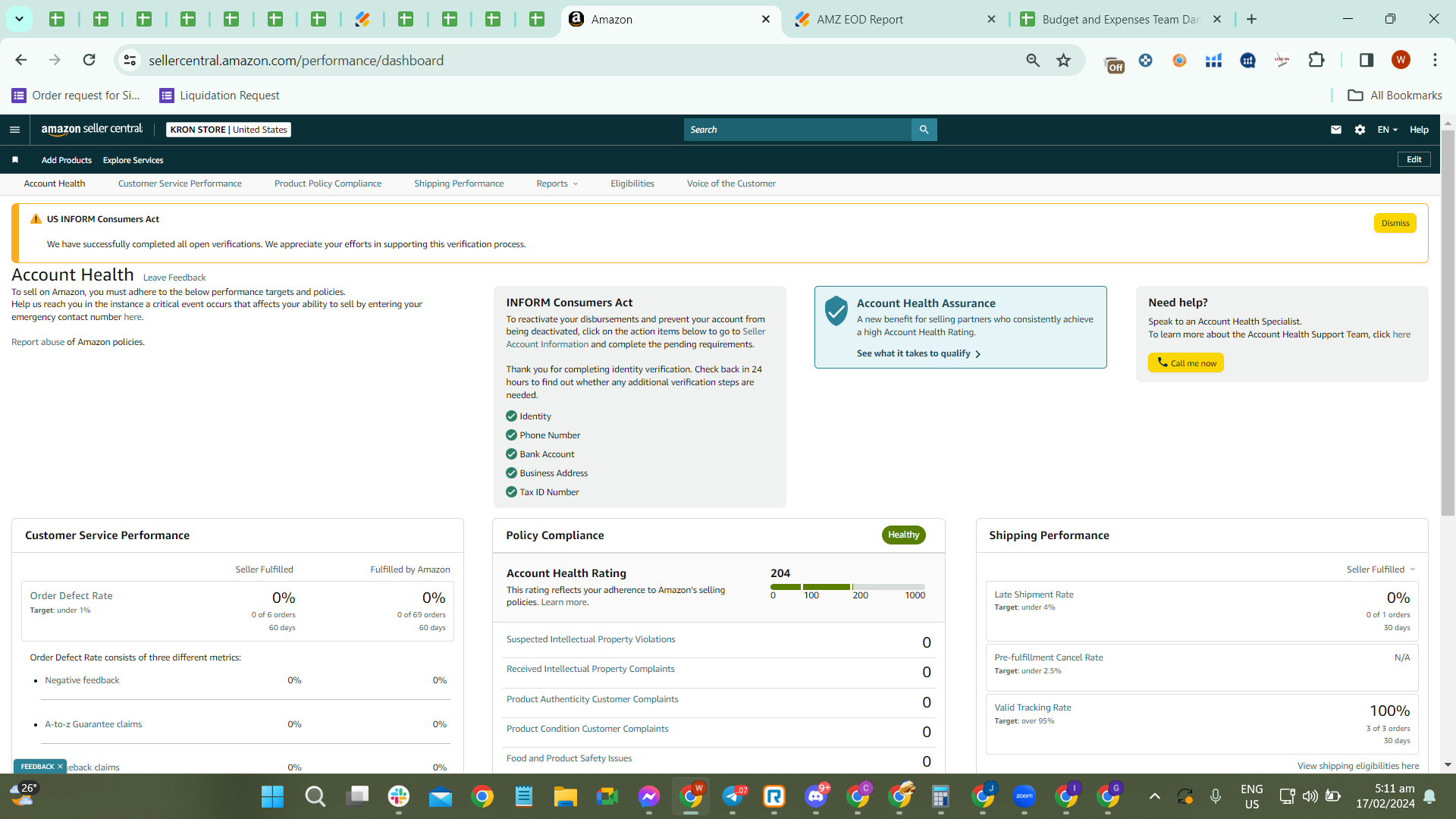
Task: Dismiss the US INFORM Consumers Act alert
Action: 1395,223
